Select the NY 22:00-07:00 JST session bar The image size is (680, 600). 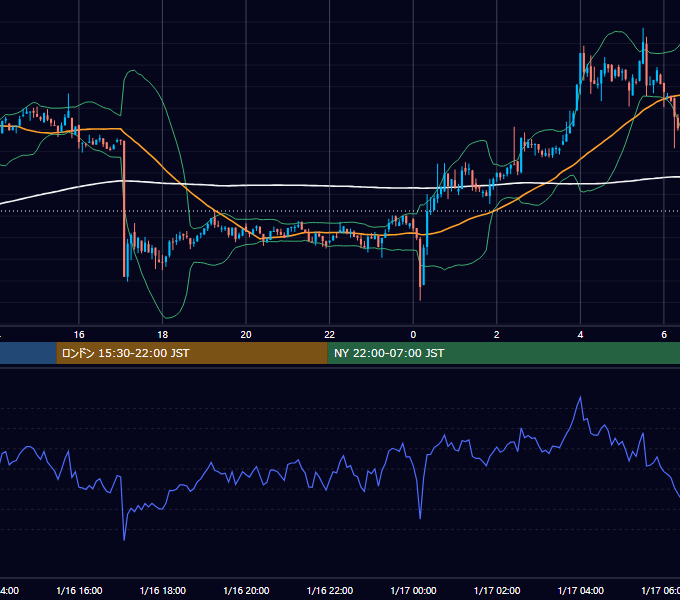pos(503,353)
